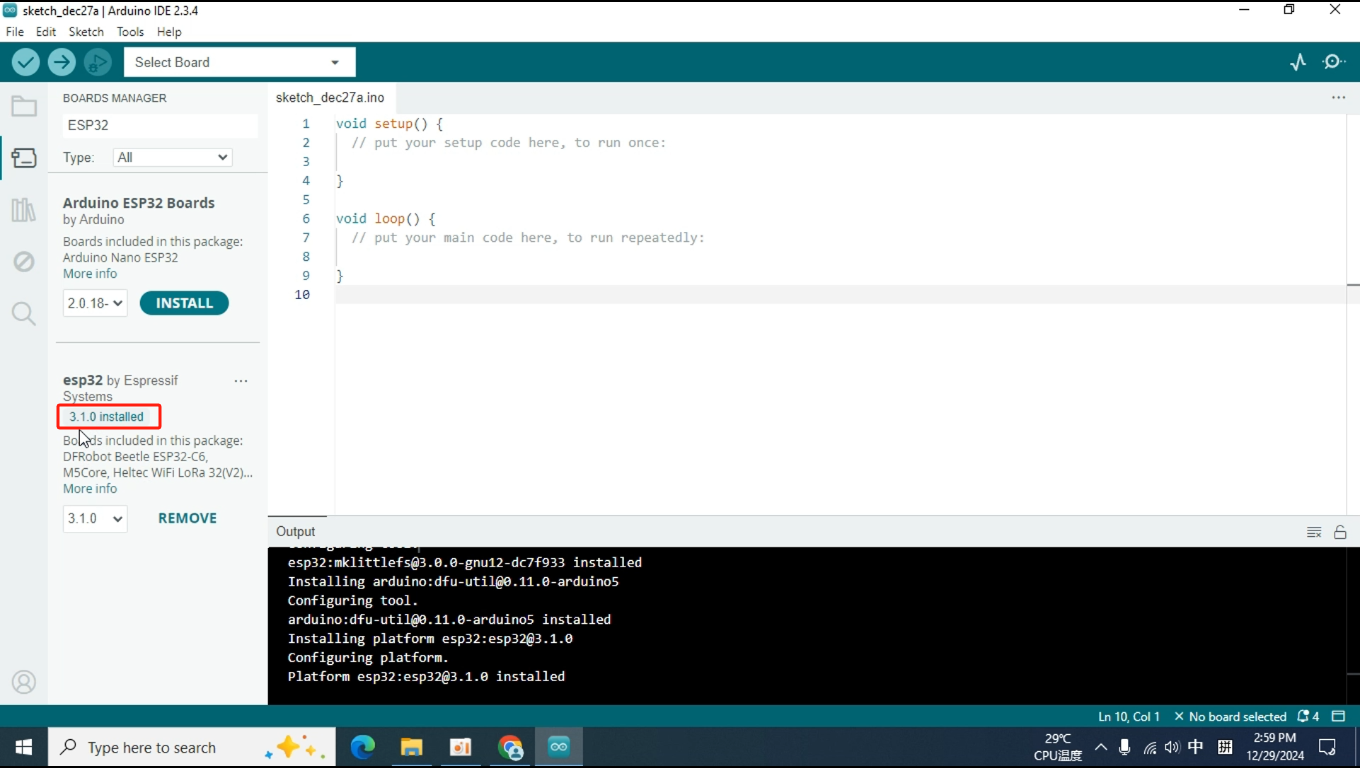
Task: Click the Verify sketch checkmark button
Action: pyautogui.click(x=26, y=62)
